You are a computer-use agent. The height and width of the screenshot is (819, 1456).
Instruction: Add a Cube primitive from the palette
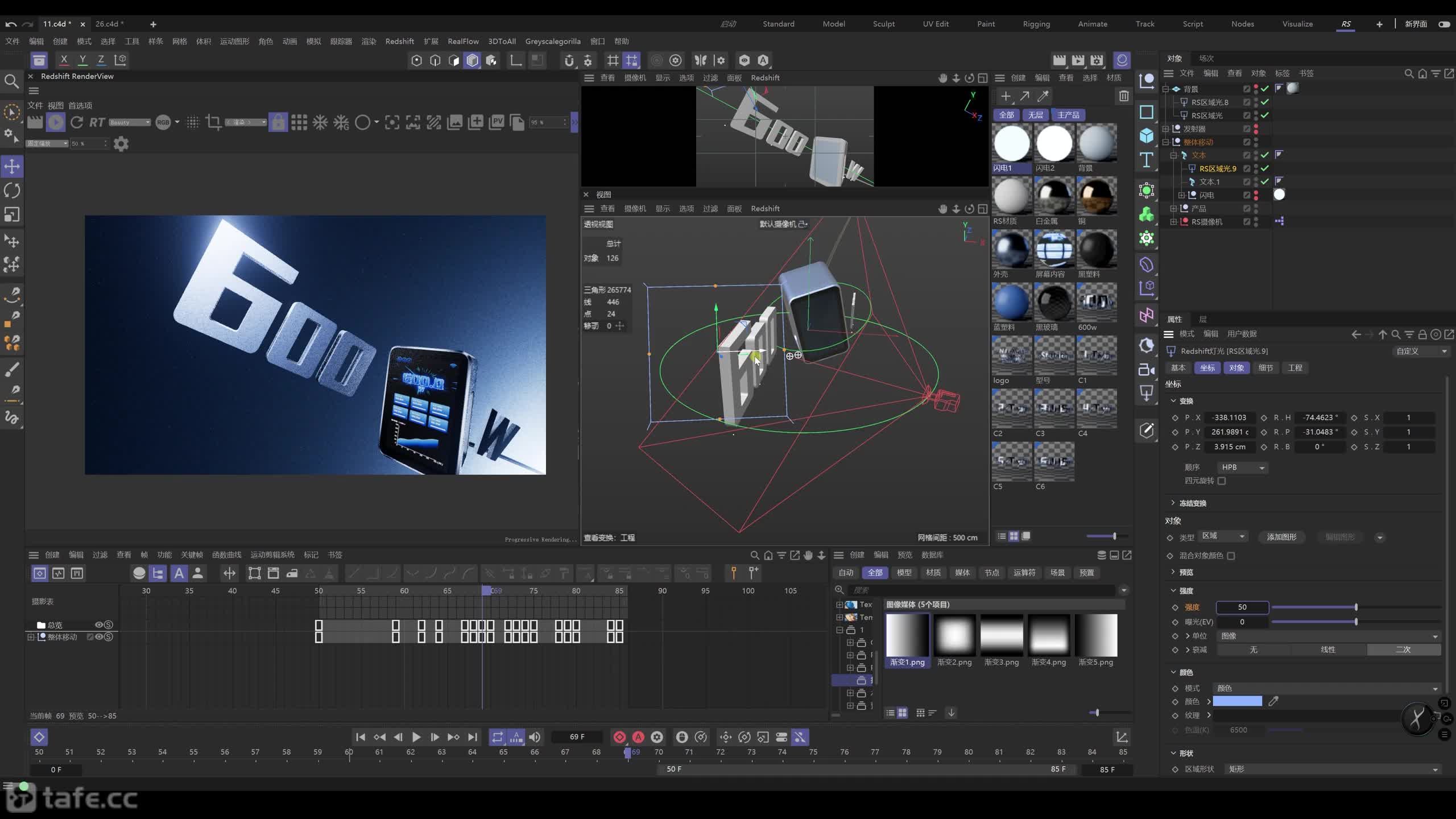(1147, 135)
